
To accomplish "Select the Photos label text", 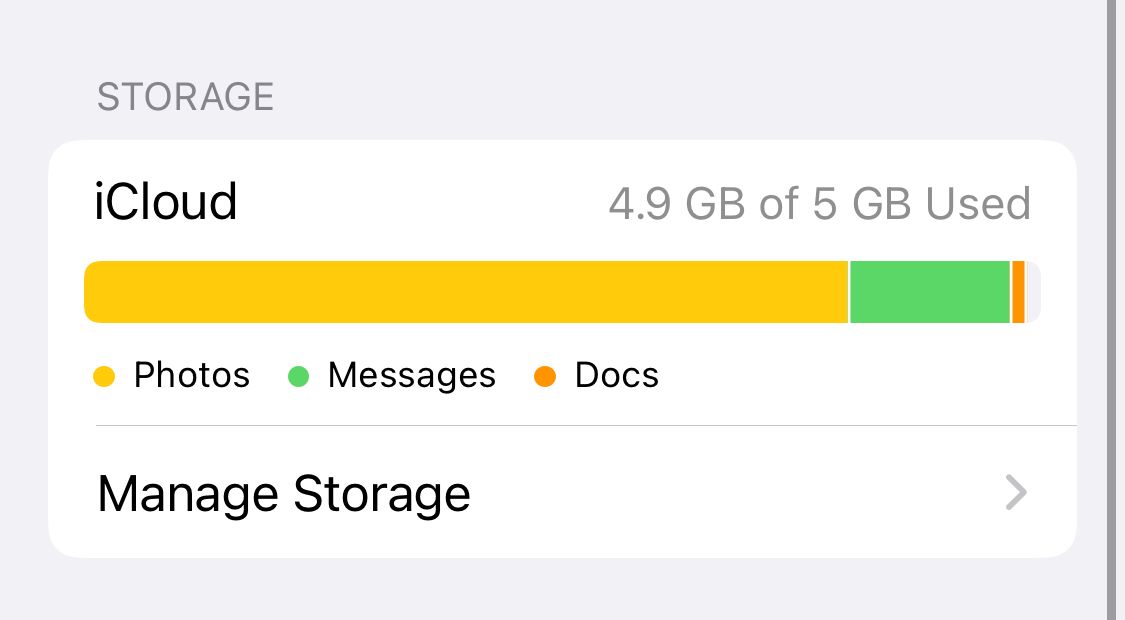I will click(192, 376).
